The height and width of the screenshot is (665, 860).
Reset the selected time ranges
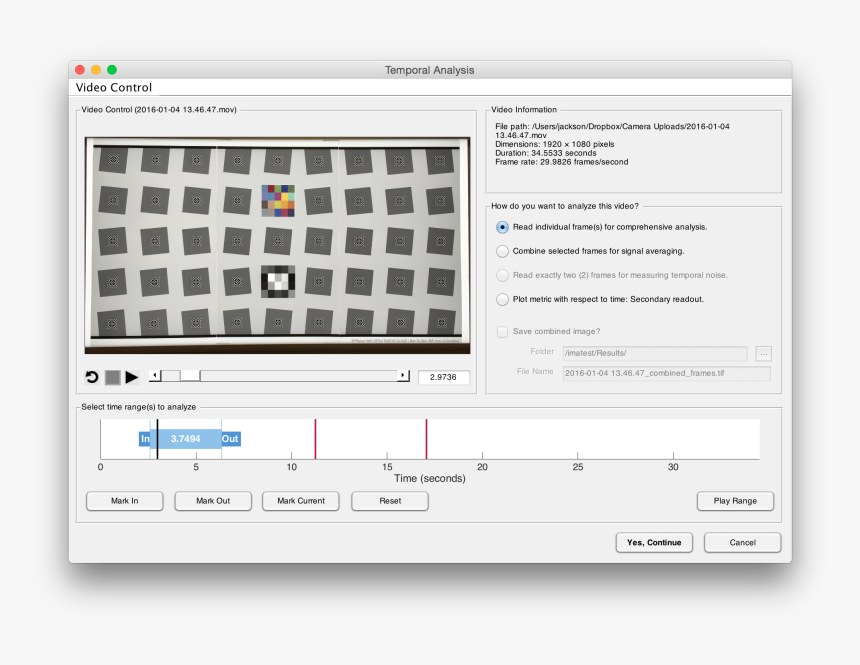[x=390, y=501]
